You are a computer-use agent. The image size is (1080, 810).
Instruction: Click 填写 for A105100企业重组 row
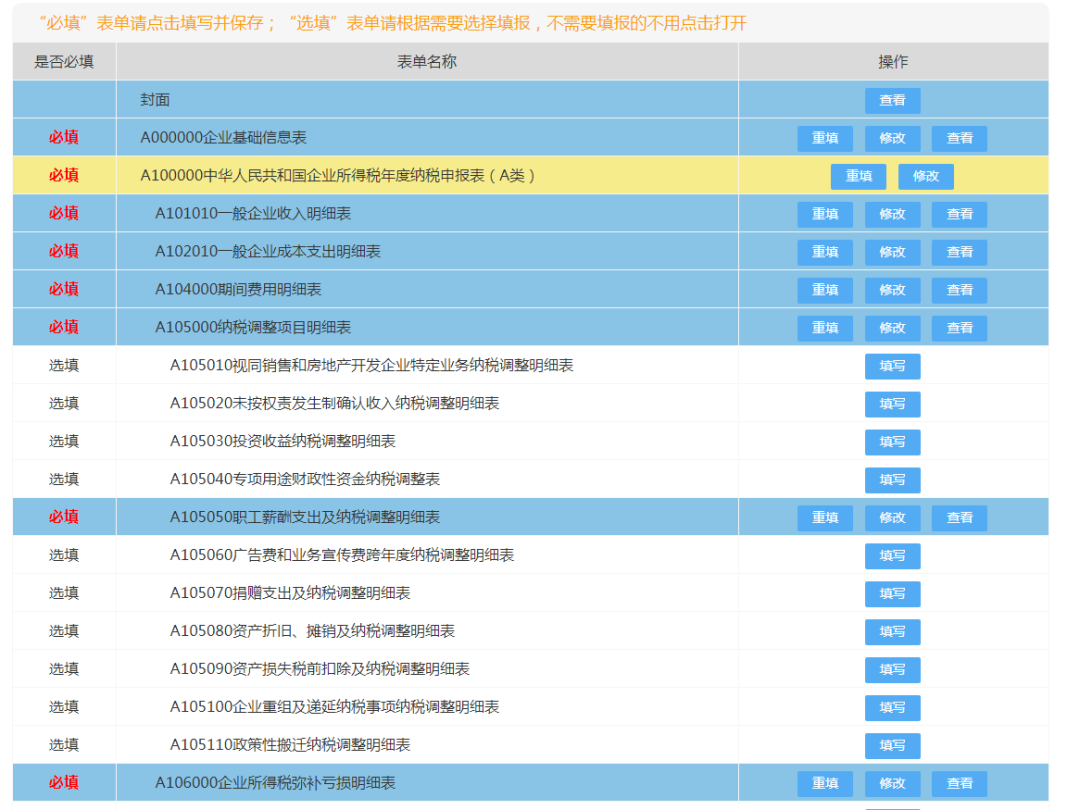pyautogui.click(x=892, y=707)
